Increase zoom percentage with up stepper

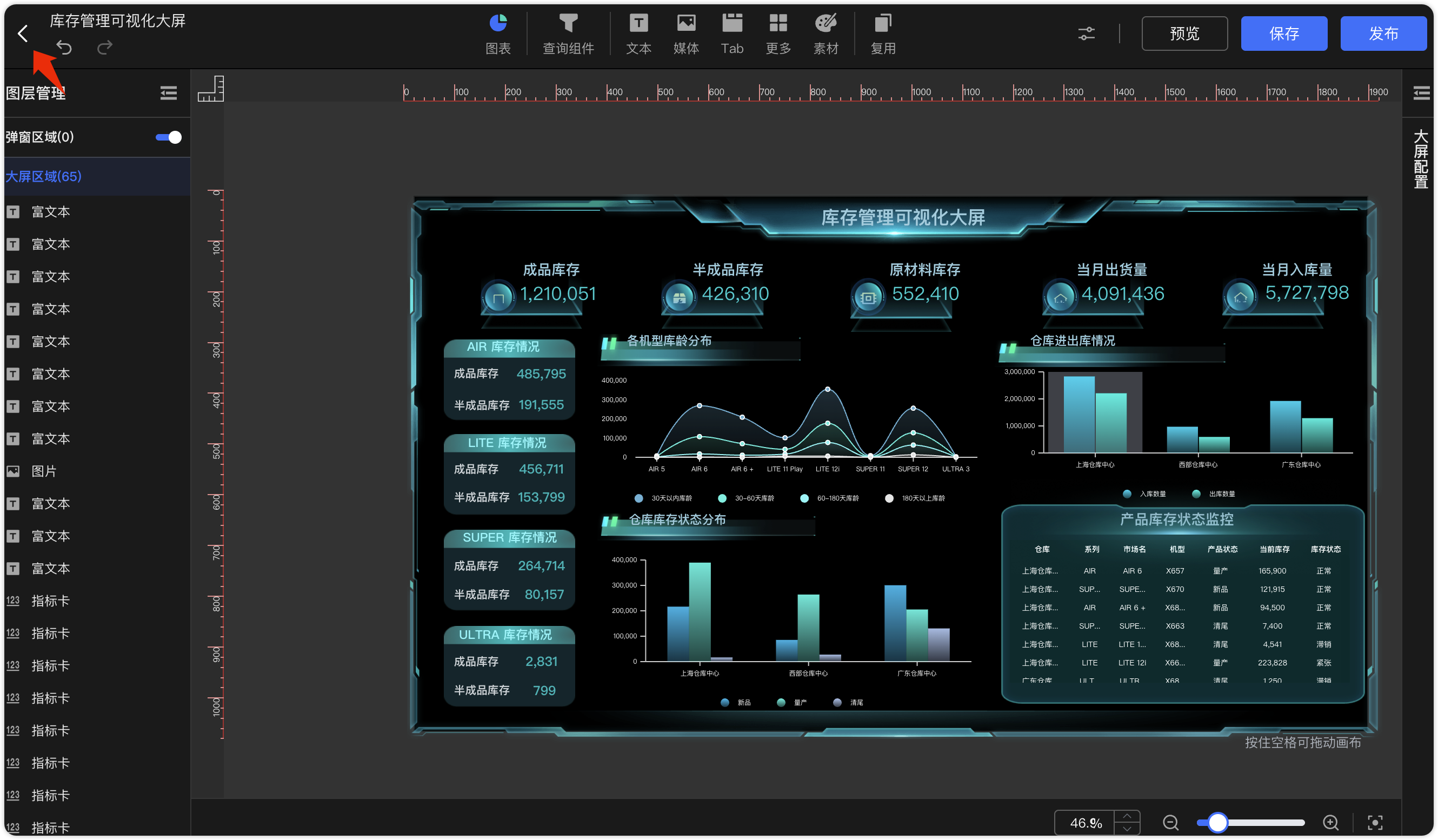click(1127, 816)
